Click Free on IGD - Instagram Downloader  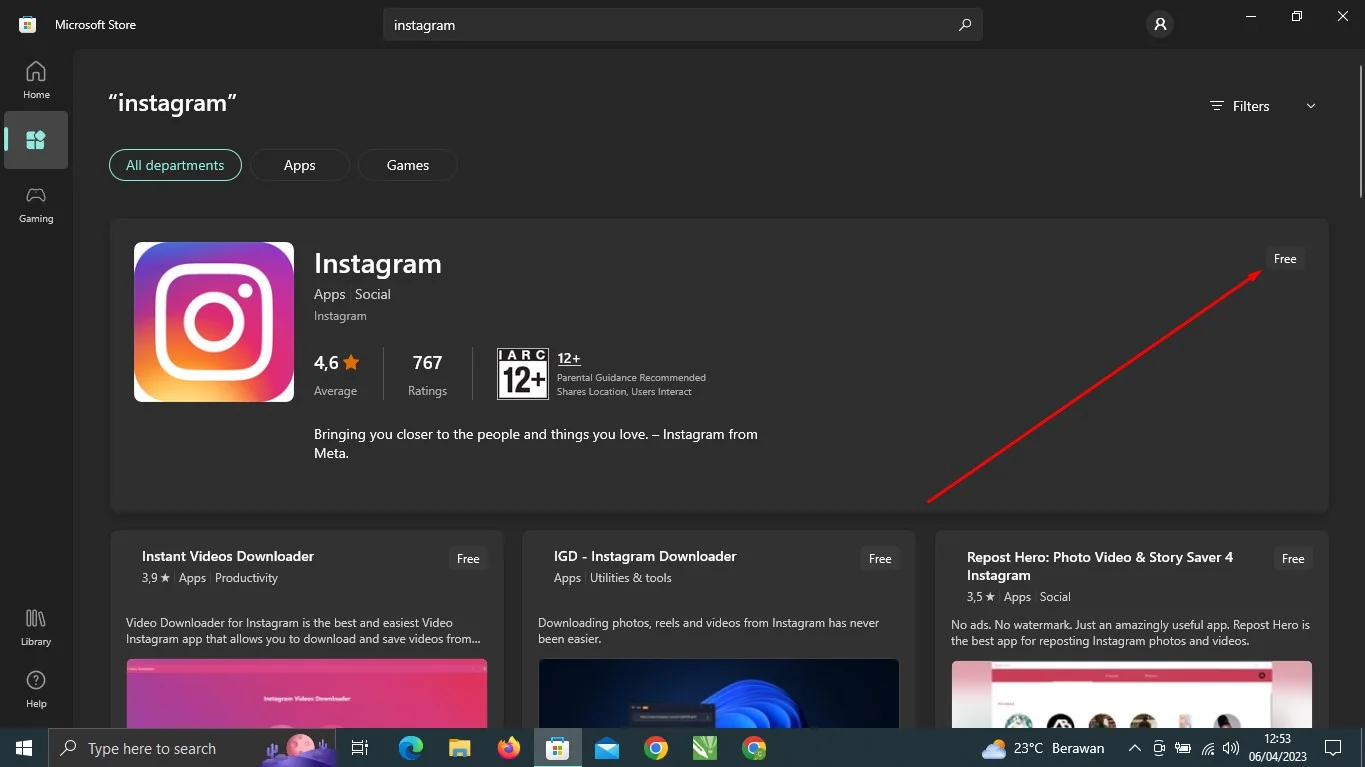[x=880, y=559]
